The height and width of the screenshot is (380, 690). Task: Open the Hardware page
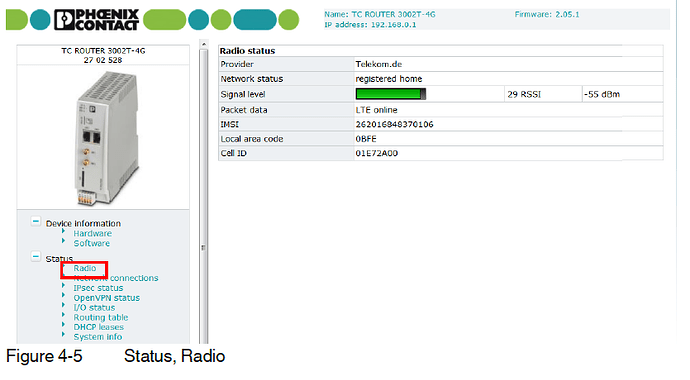(x=92, y=234)
